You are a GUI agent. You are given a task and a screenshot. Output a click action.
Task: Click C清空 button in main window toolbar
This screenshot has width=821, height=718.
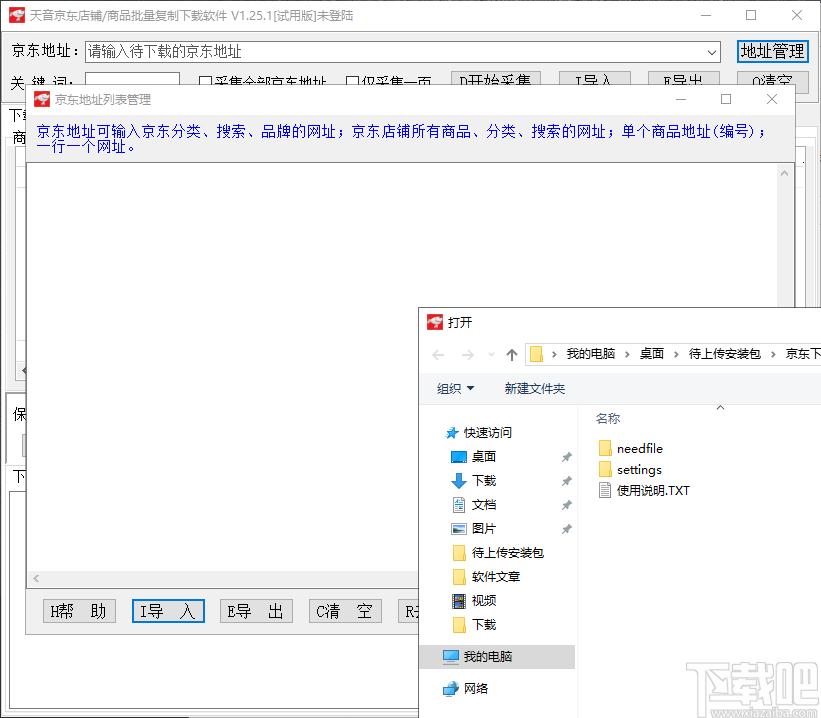click(772, 80)
